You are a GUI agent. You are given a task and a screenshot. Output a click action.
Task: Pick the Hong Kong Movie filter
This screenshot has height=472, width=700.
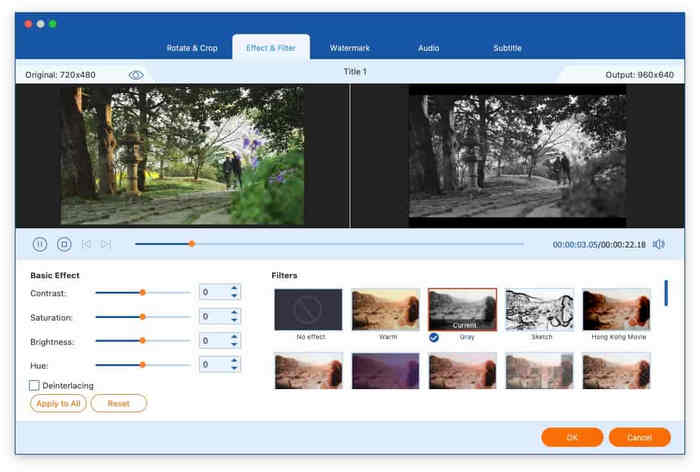[616, 310]
